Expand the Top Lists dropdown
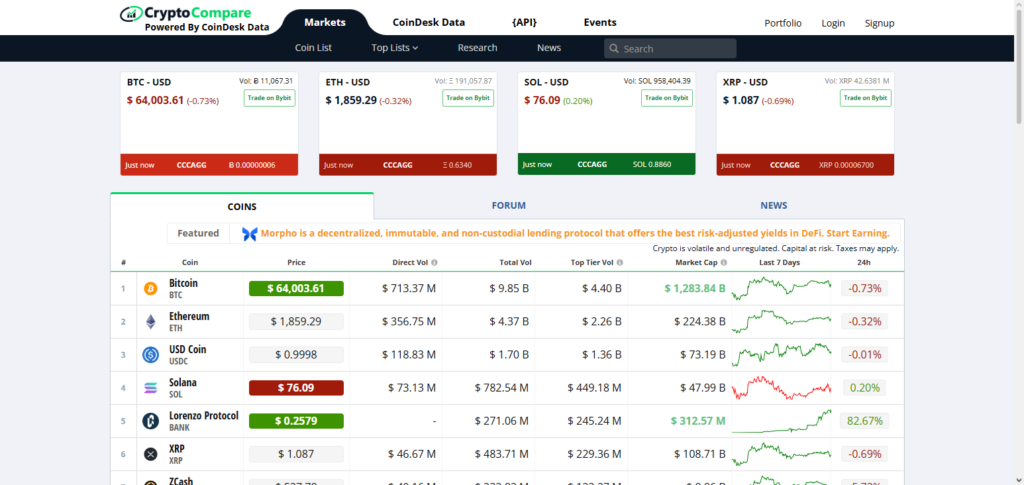This screenshot has width=1024, height=485. 394,48
